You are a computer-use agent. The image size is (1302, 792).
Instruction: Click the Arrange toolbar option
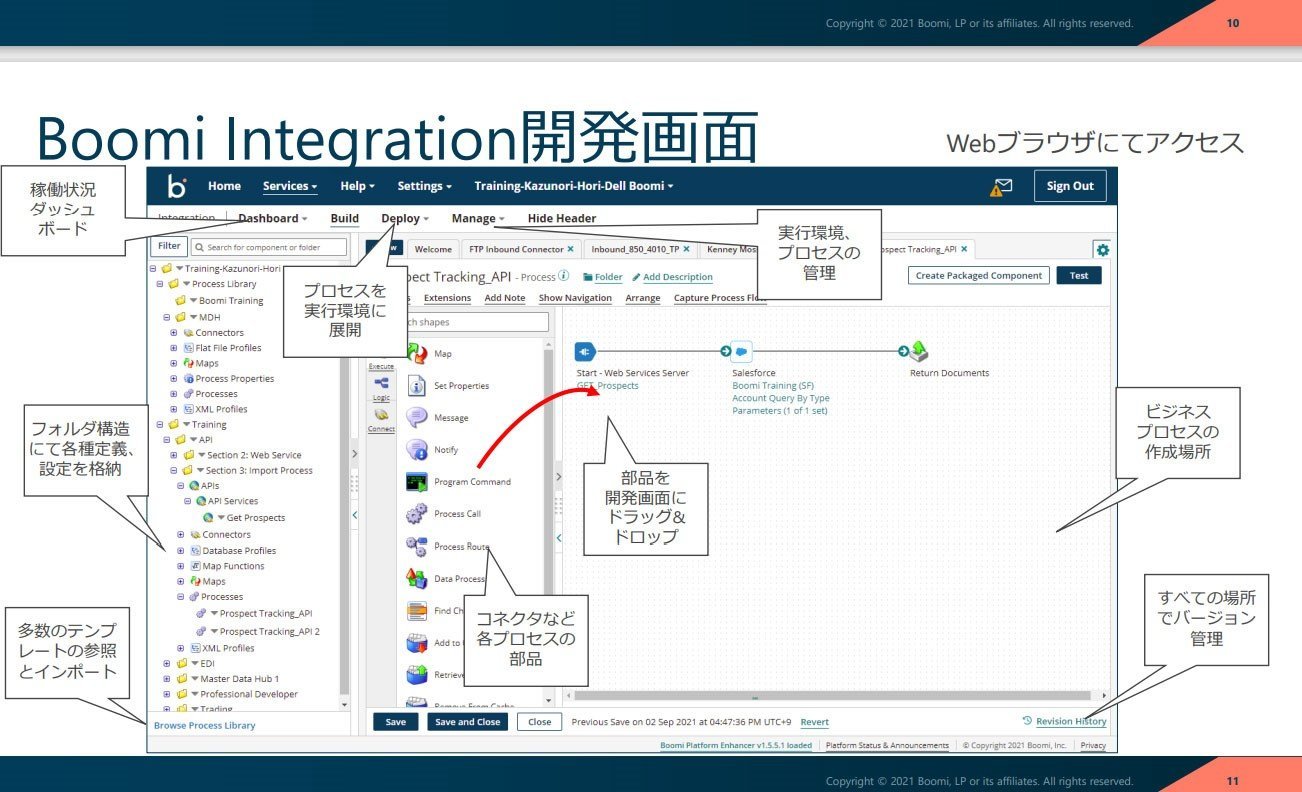[x=643, y=298]
